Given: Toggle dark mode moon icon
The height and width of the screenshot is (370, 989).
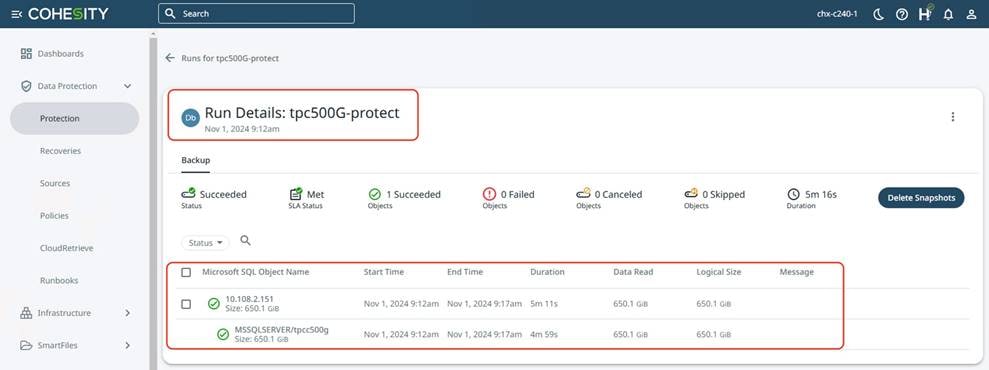Looking at the screenshot, I should (x=879, y=14).
